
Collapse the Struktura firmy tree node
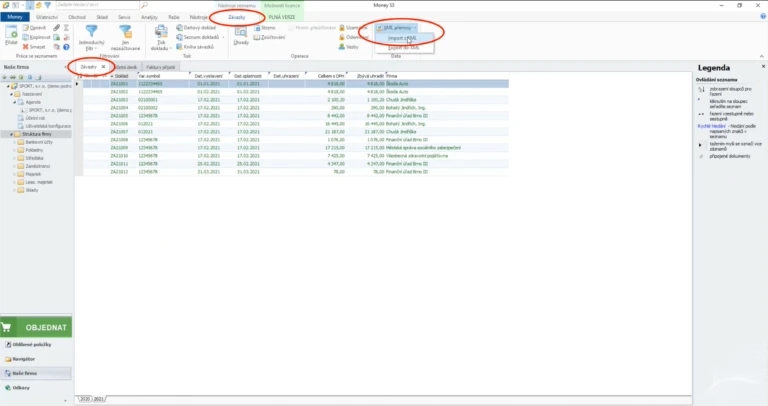click(x=12, y=134)
